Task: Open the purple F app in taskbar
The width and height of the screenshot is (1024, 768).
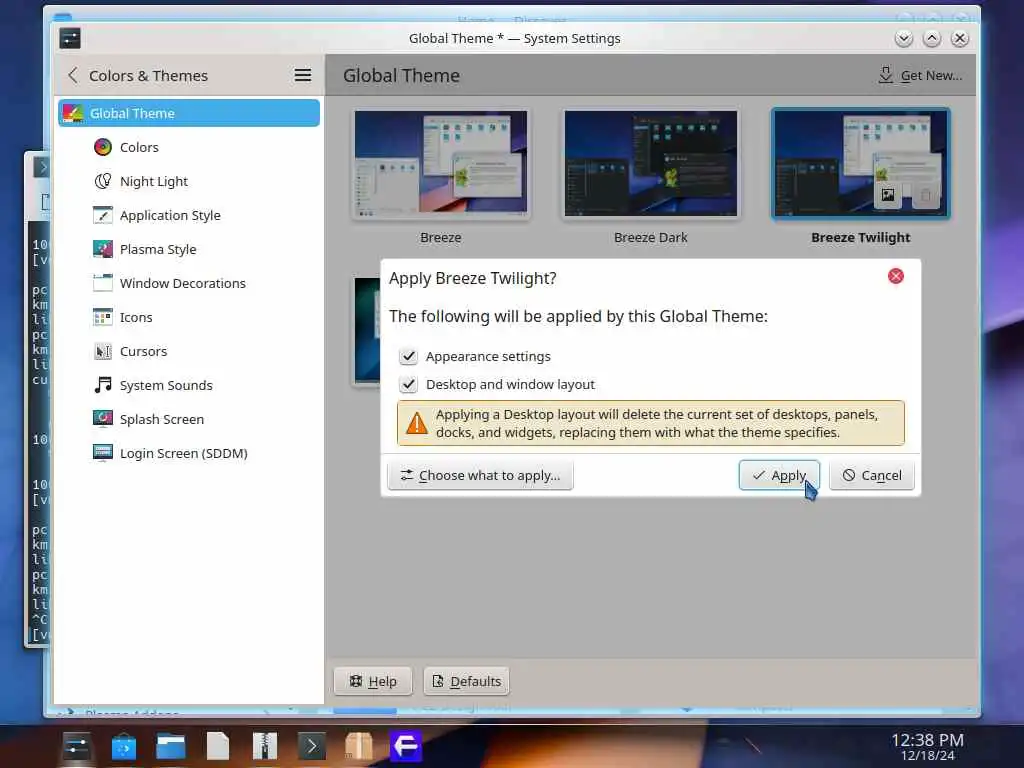Action: [x=406, y=746]
